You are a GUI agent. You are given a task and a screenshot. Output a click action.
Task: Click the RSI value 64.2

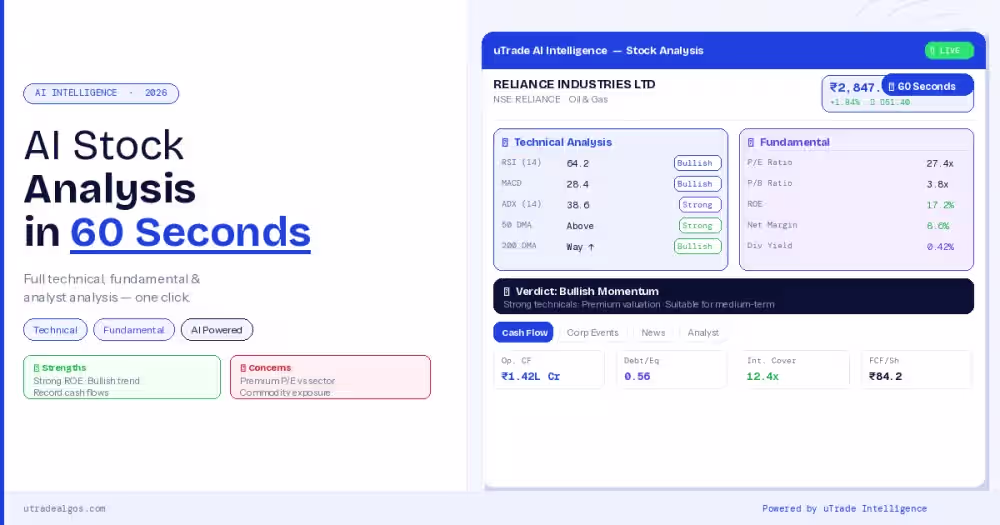point(578,163)
